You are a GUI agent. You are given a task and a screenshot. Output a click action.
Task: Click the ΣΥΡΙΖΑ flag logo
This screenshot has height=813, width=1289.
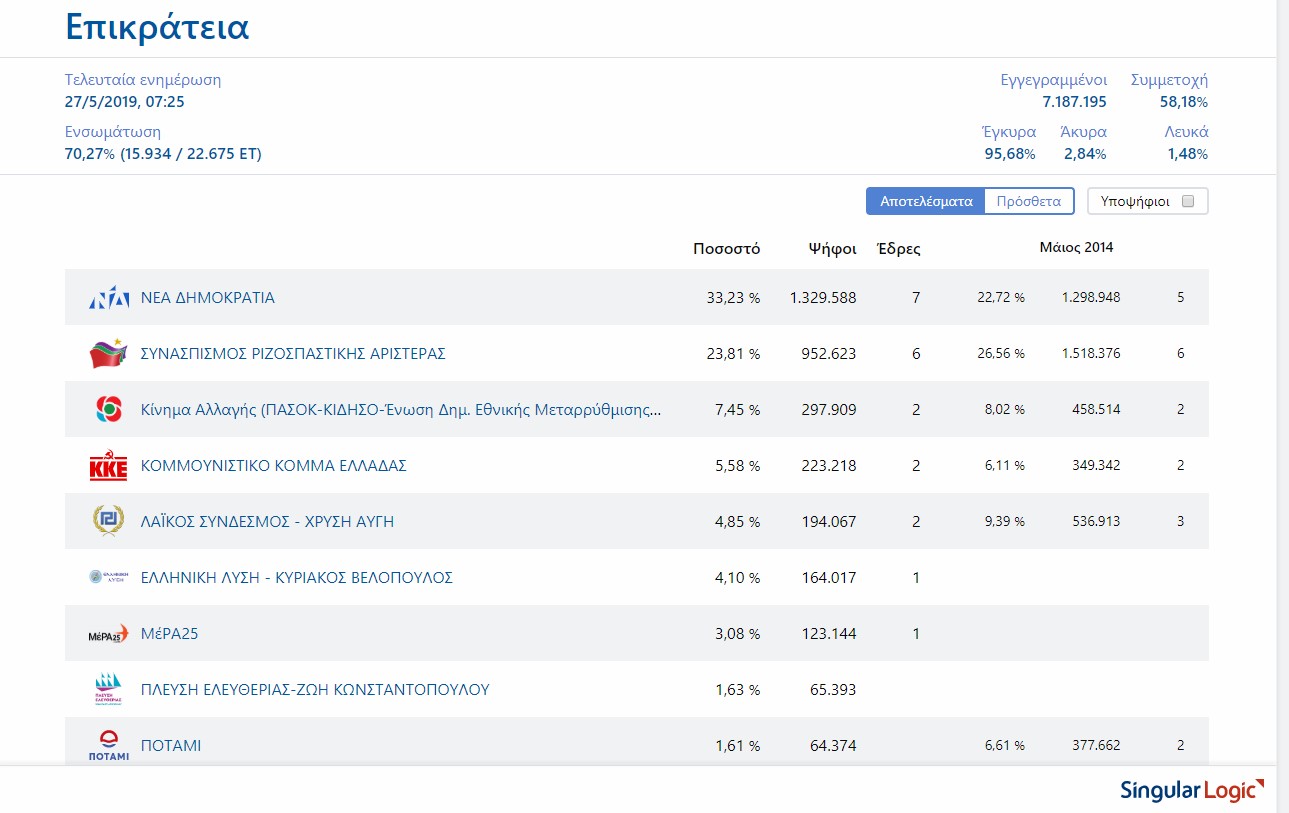[x=108, y=354]
